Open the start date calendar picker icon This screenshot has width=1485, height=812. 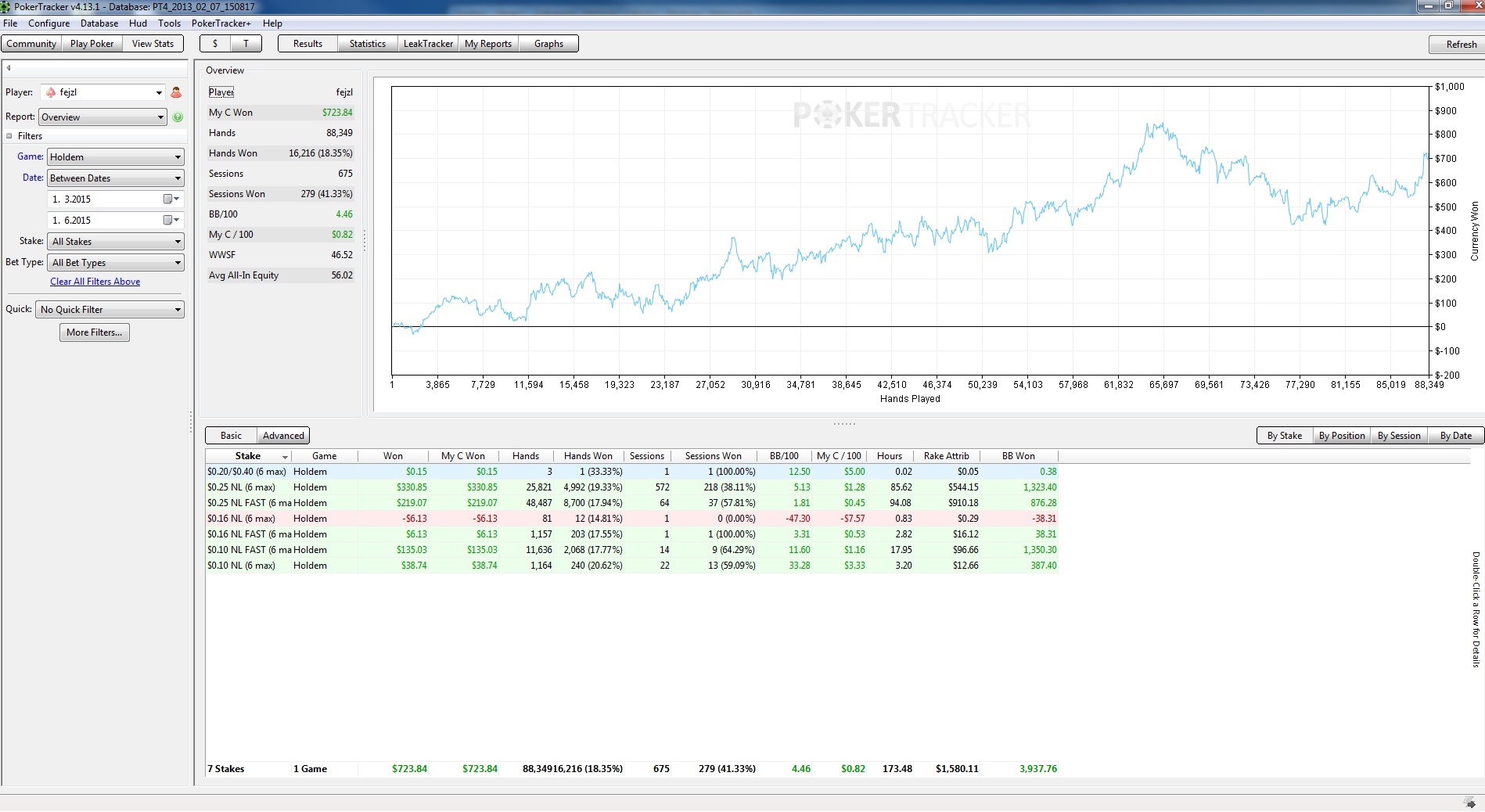coord(171,199)
